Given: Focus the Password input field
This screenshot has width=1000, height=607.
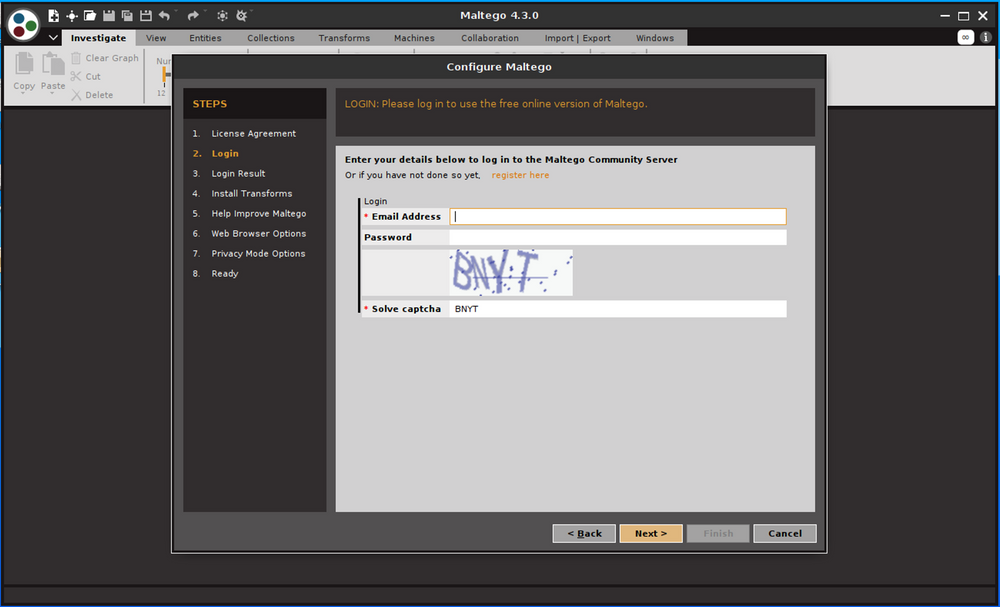Looking at the screenshot, I should pos(617,237).
